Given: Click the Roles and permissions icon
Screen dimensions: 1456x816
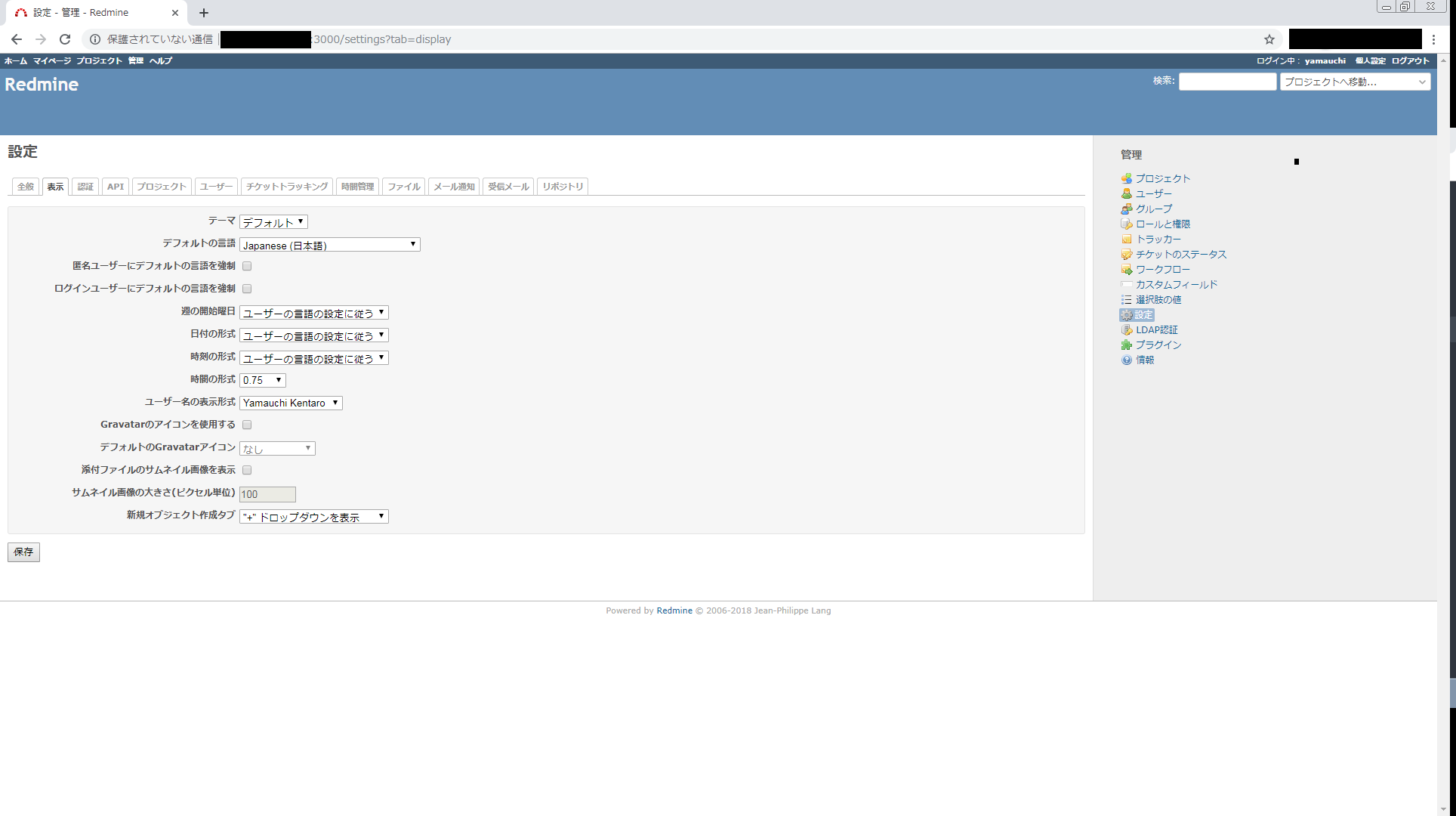Looking at the screenshot, I should (1126, 224).
